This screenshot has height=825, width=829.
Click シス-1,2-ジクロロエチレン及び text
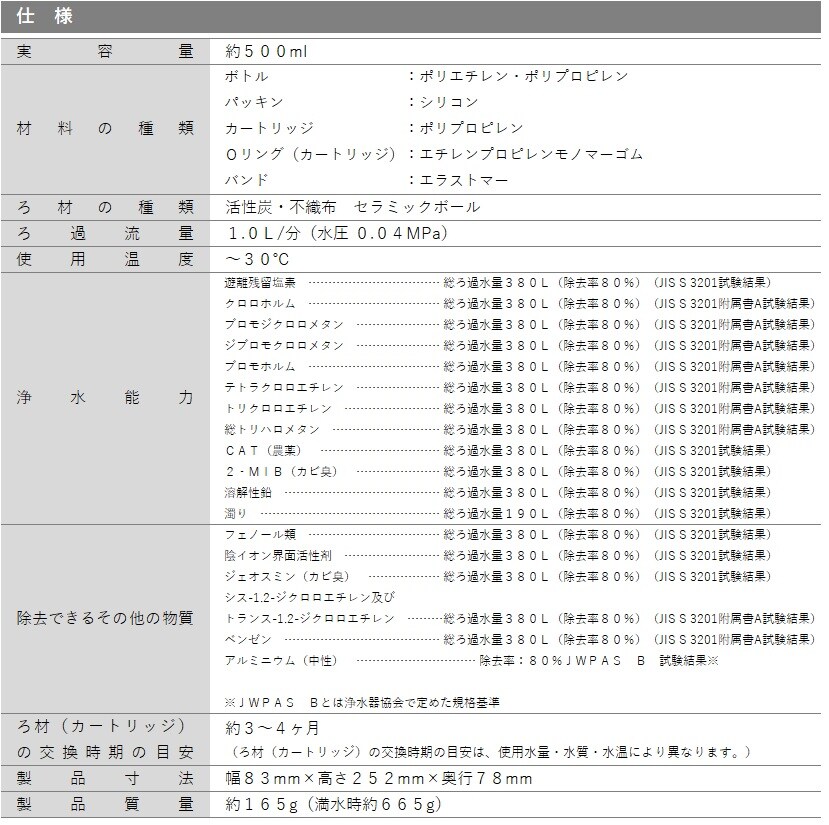310,597
